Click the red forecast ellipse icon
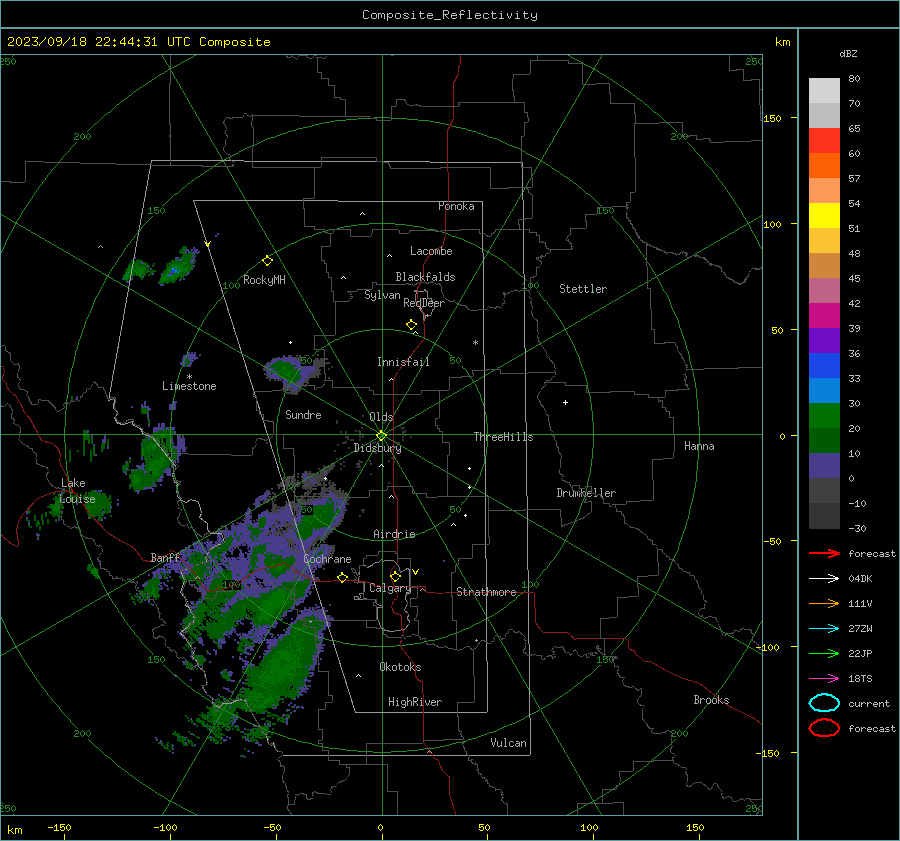This screenshot has height=841, width=900. pos(824,728)
